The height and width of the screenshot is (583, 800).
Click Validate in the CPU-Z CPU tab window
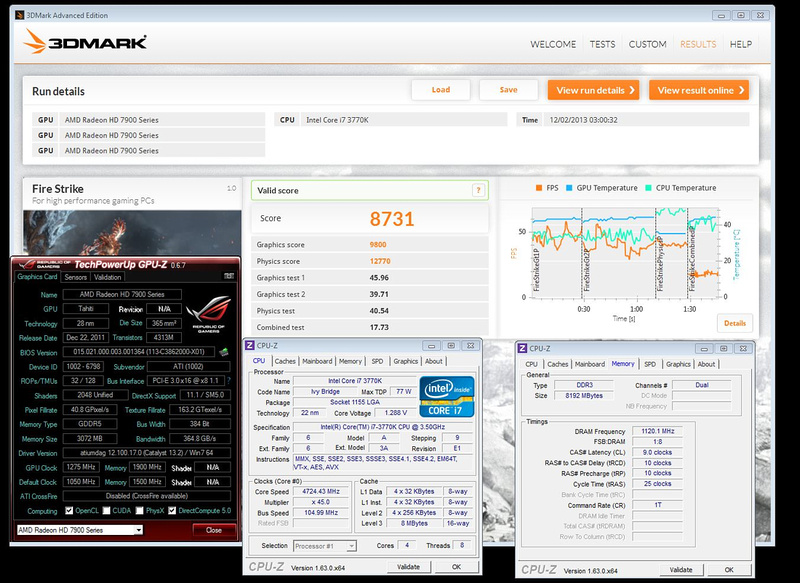(408, 567)
